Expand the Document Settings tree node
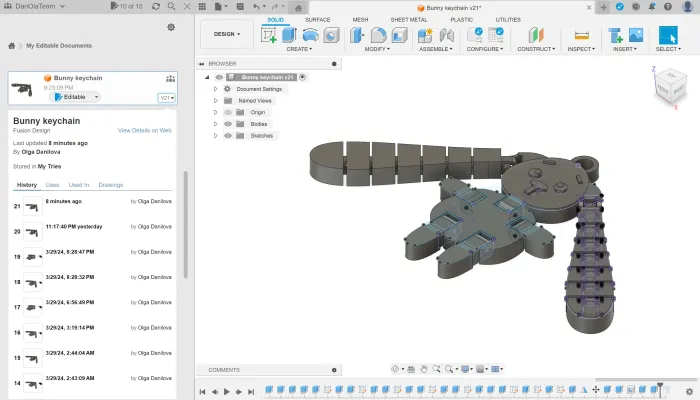Screen dimensions: 700x400 click(215, 89)
